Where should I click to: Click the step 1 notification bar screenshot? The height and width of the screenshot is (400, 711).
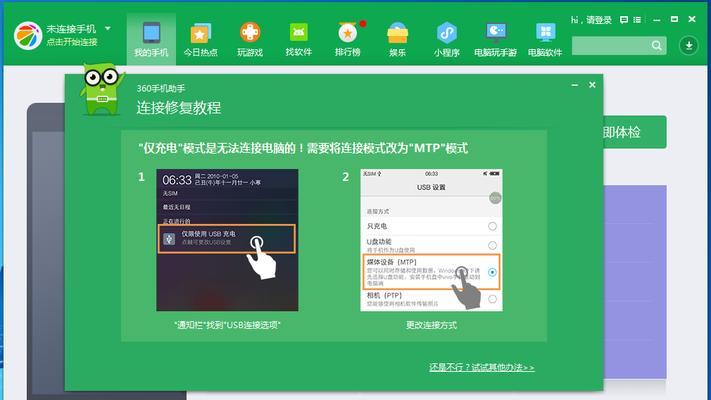[x=227, y=240]
